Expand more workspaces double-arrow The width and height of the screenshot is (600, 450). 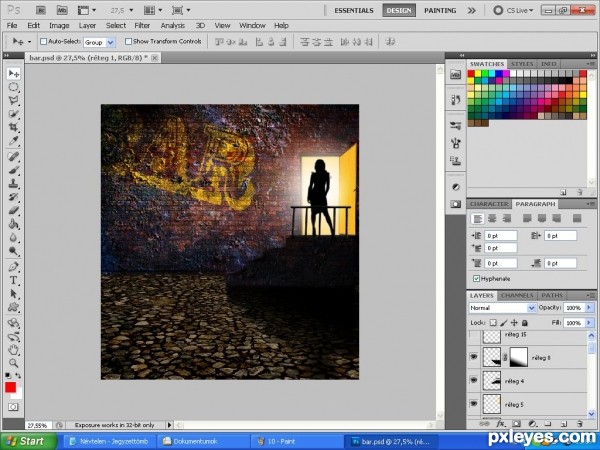[471, 11]
